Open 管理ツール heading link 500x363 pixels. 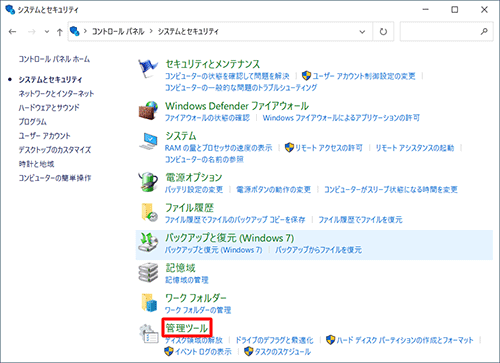[x=187, y=328]
